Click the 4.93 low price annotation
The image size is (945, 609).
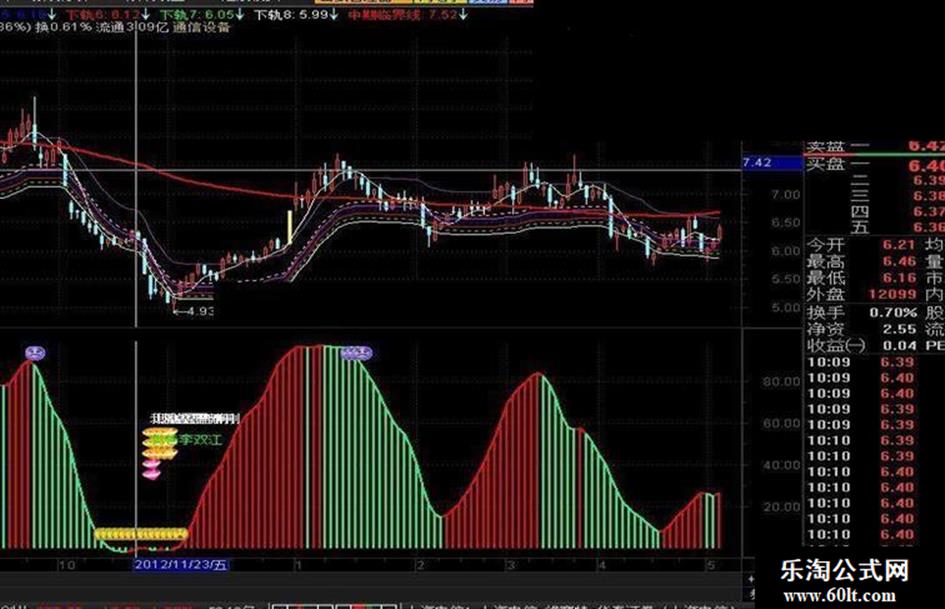coord(193,311)
